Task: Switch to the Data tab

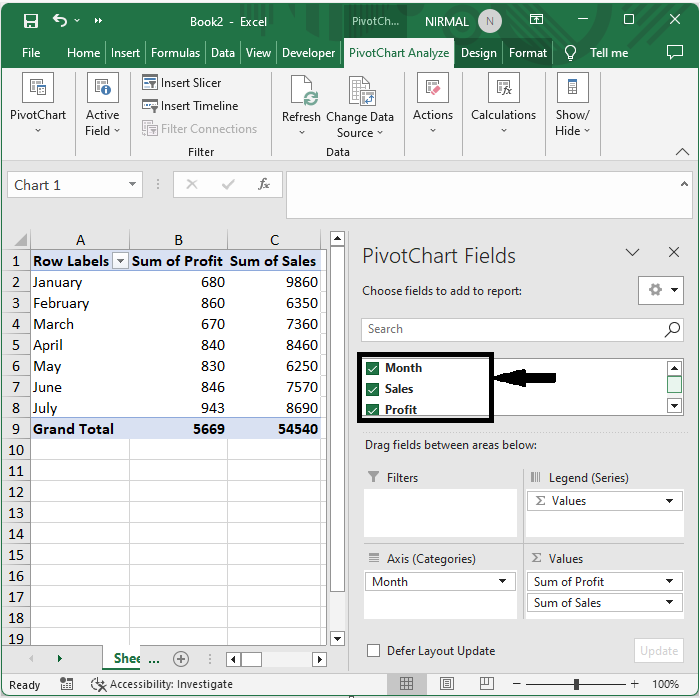Action: point(223,53)
